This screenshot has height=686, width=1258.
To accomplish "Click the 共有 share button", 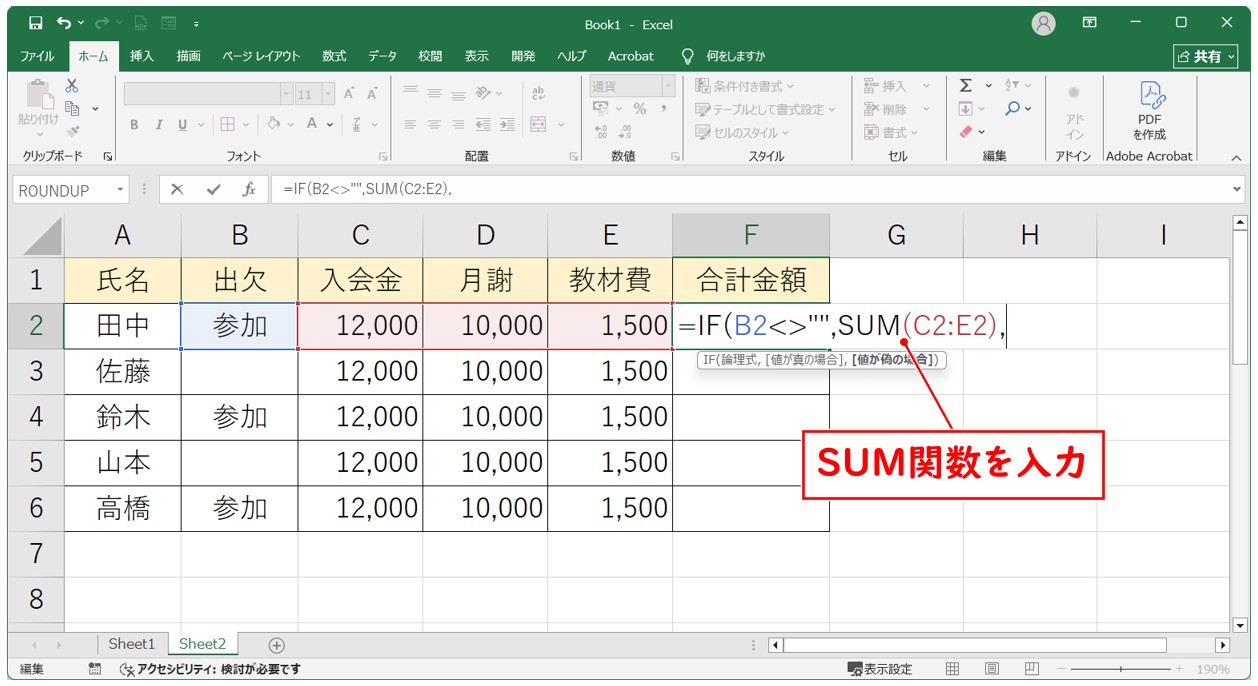I will click(1206, 56).
